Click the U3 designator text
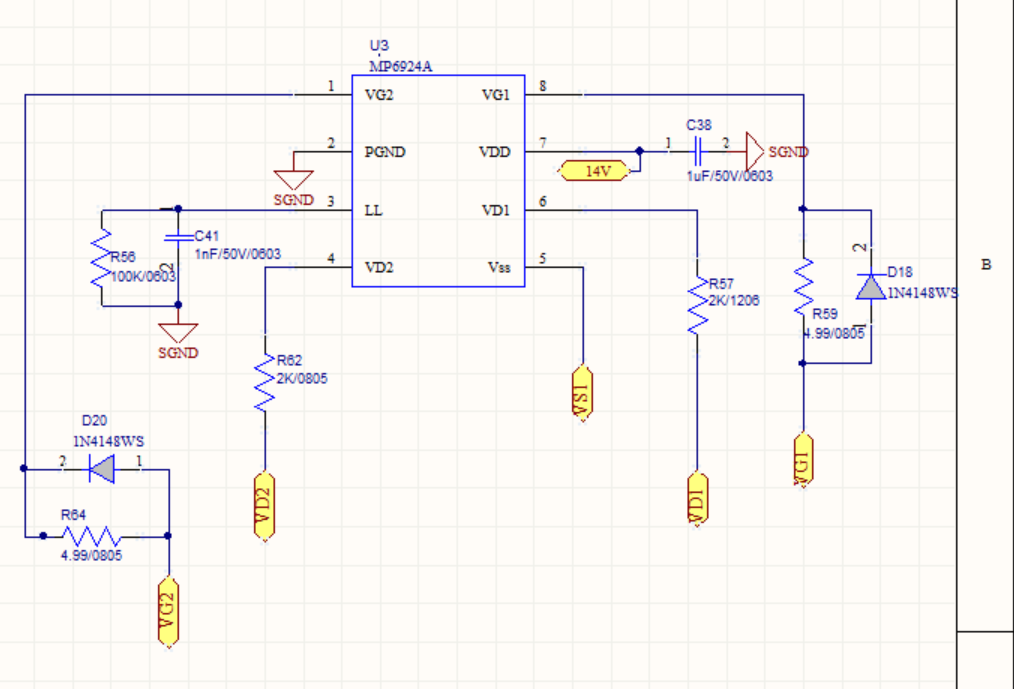This screenshot has height=689, width=1014. 379,45
